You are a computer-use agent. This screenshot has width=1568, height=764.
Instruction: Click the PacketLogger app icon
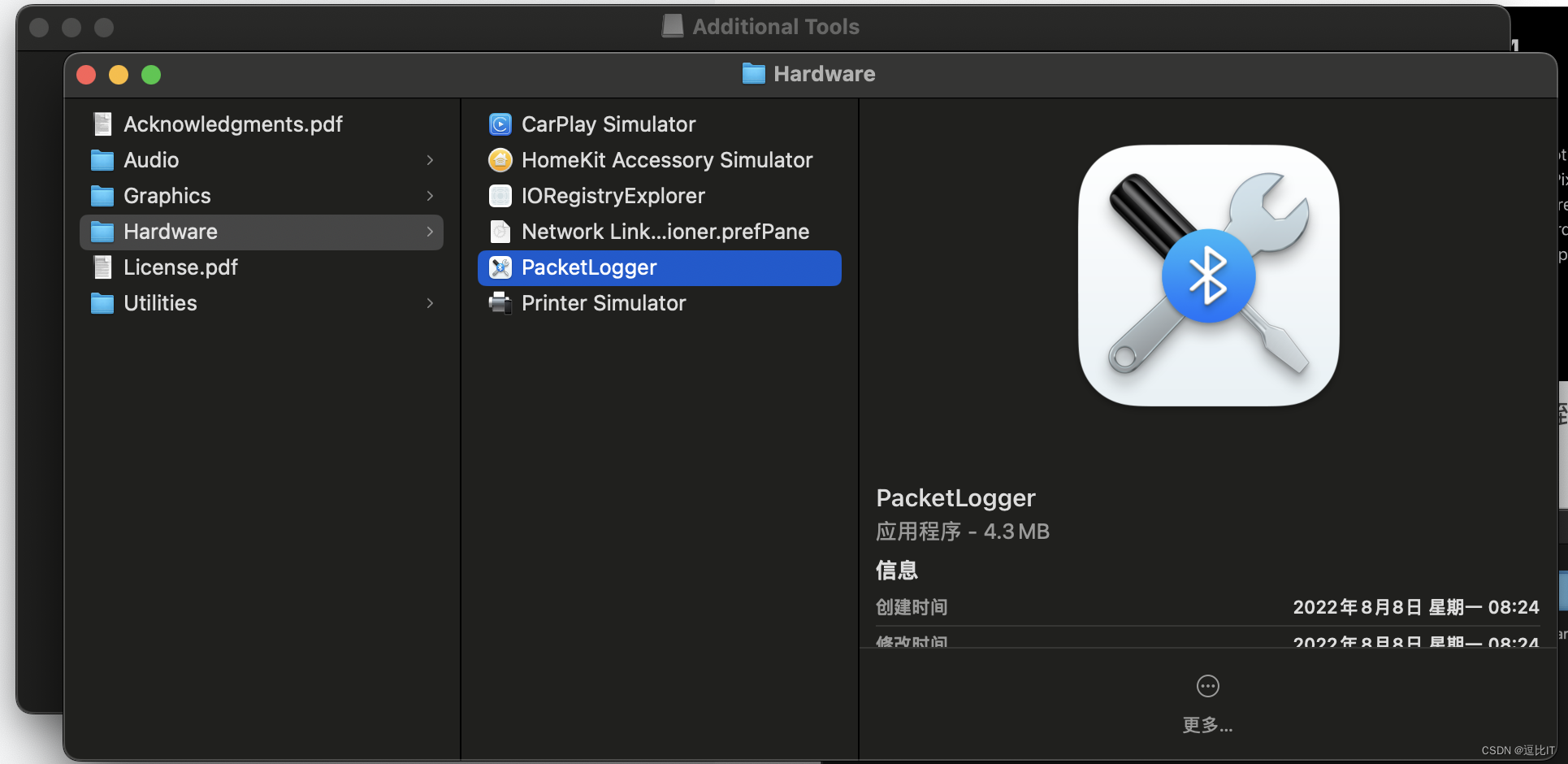pyautogui.click(x=500, y=267)
